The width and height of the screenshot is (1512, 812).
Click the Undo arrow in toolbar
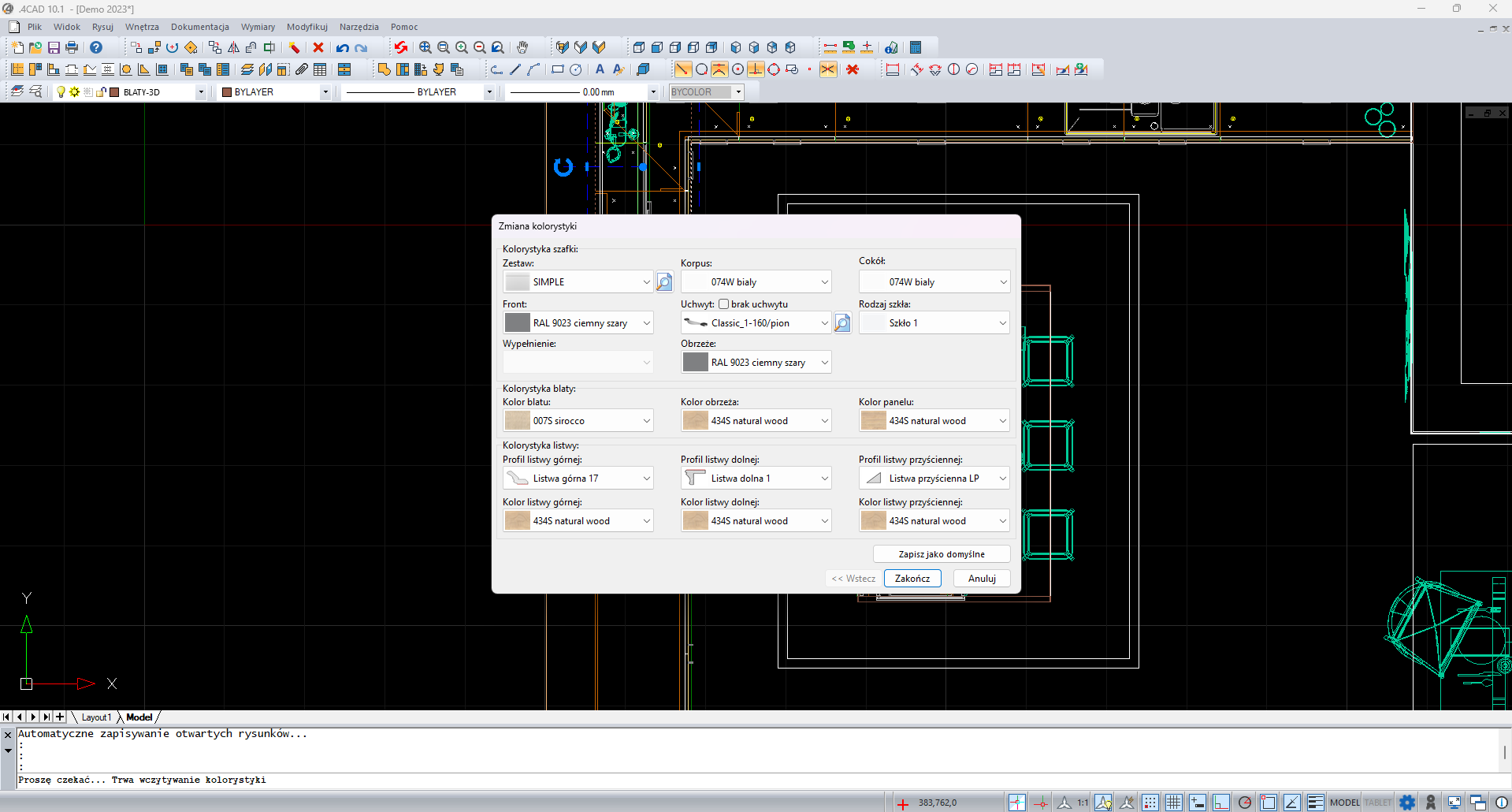[x=342, y=48]
